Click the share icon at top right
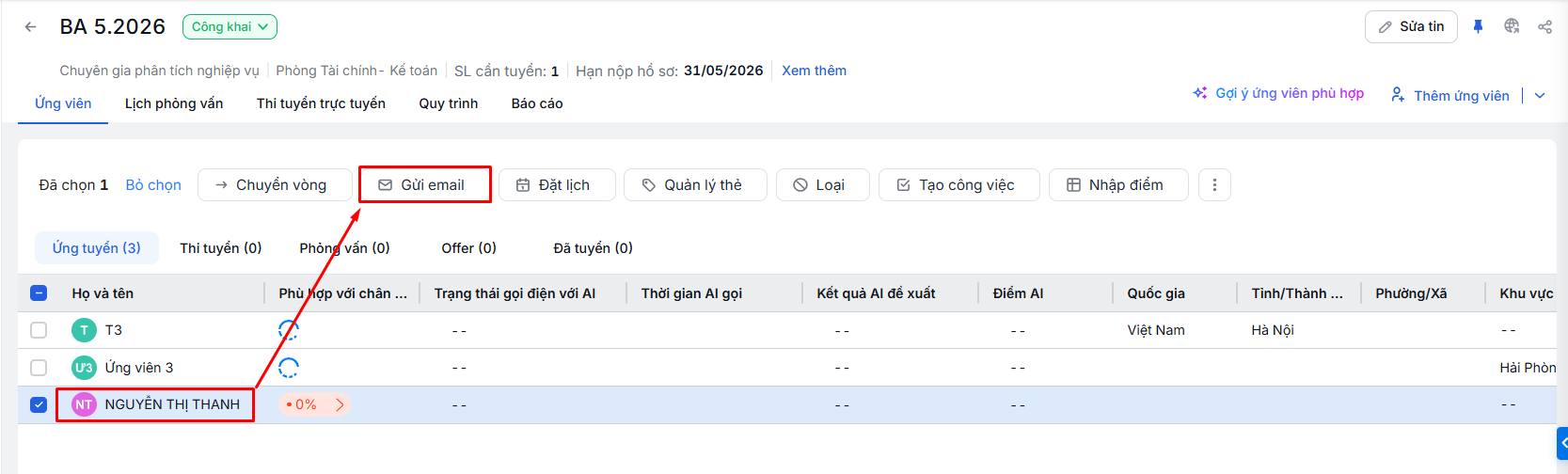Viewport: 1568px width, 474px height. [1544, 26]
